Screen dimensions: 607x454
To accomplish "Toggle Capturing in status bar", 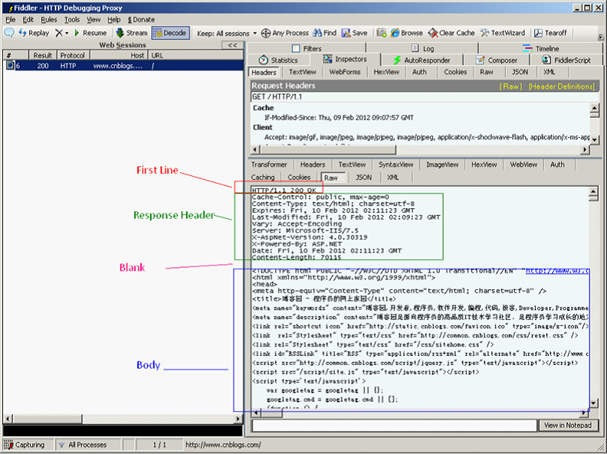I will 25,445.
